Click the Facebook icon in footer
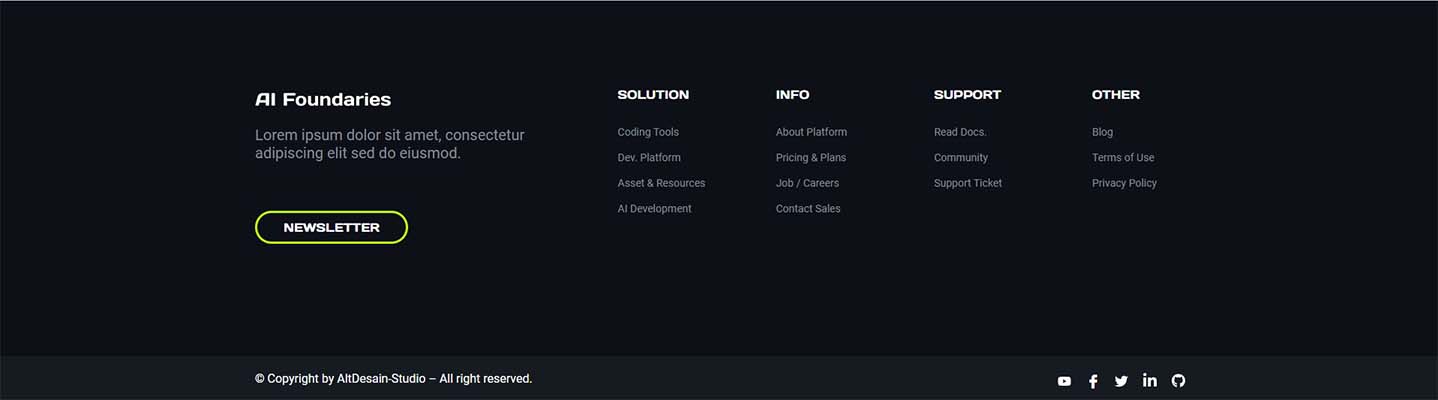The height and width of the screenshot is (400, 1438). [x=1093, y=381]
